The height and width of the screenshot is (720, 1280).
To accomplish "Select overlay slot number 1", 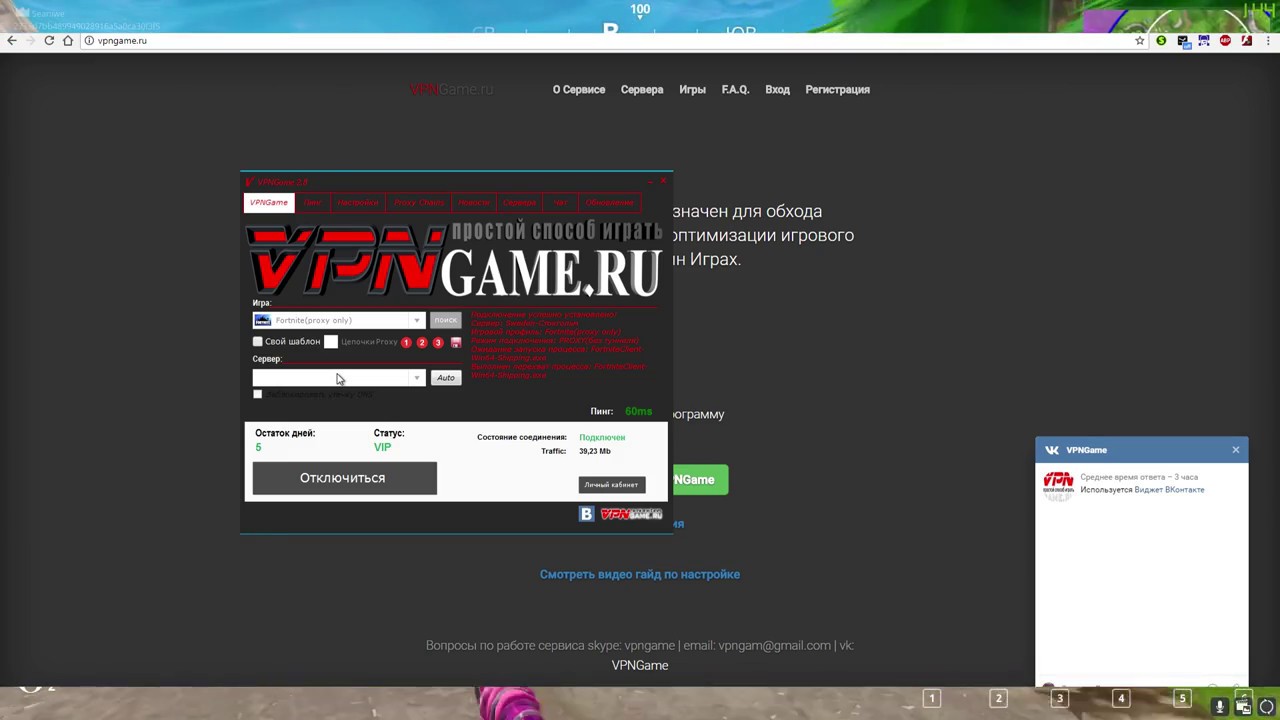I will pos(932,698).
